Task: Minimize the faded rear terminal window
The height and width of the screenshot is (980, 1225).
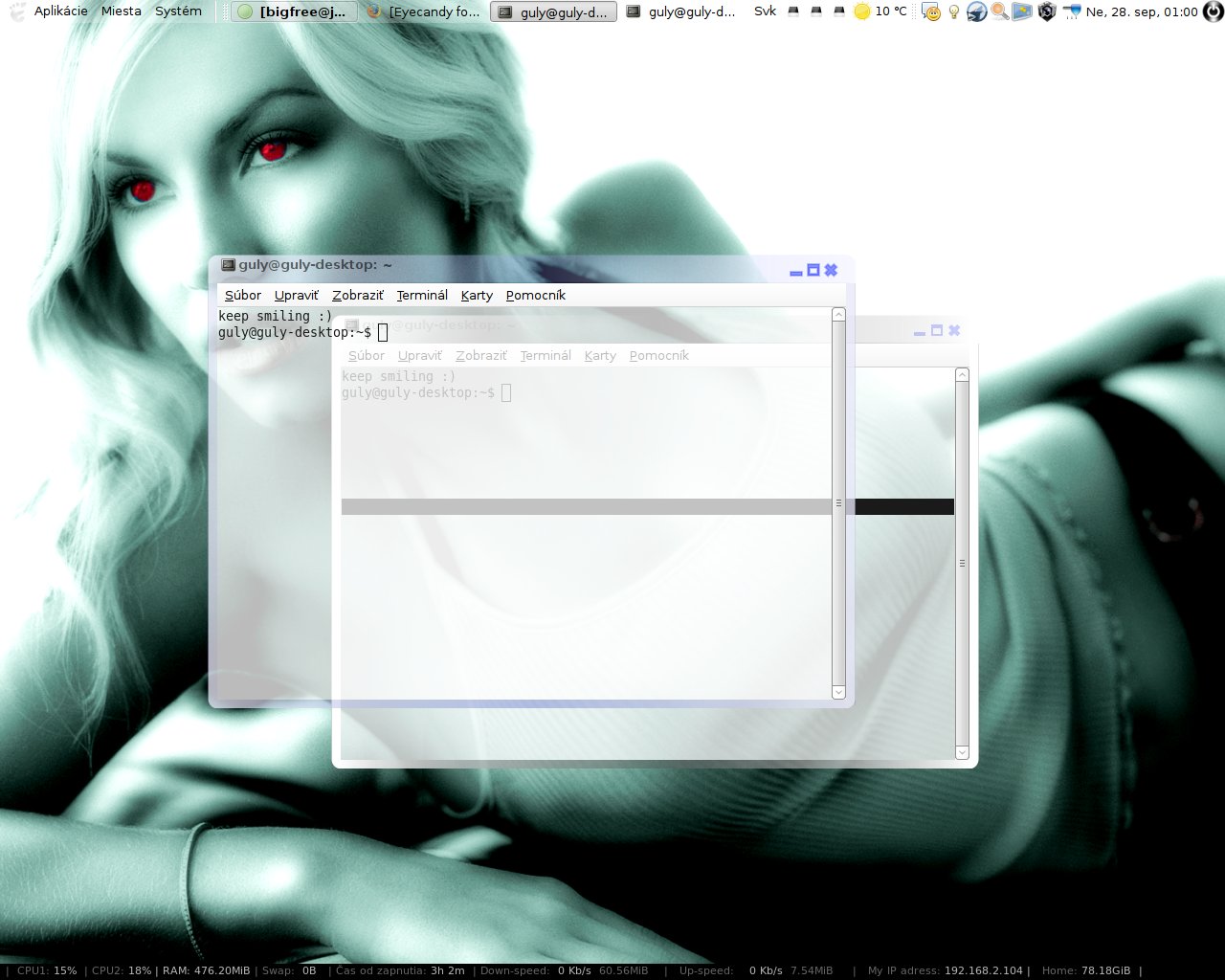Action: (920, 332)
